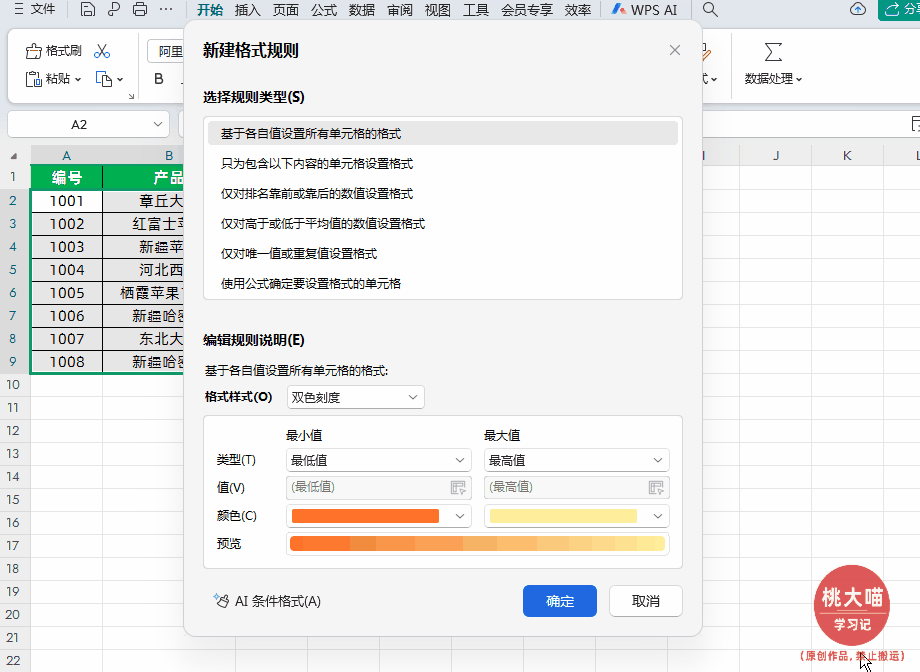
Task: Select cell containing 1008
Action: 67,362
